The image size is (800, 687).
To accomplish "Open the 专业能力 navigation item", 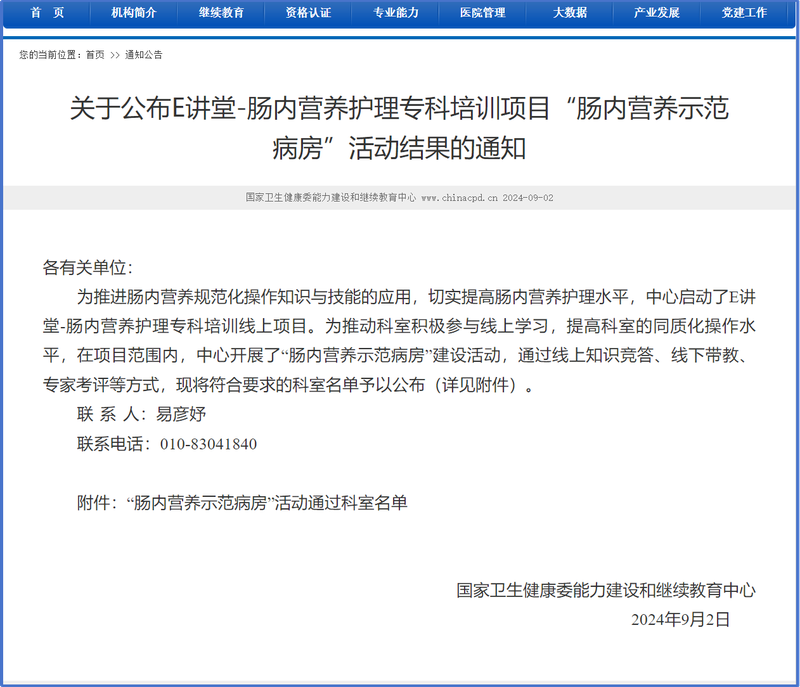I will point(395,13).
